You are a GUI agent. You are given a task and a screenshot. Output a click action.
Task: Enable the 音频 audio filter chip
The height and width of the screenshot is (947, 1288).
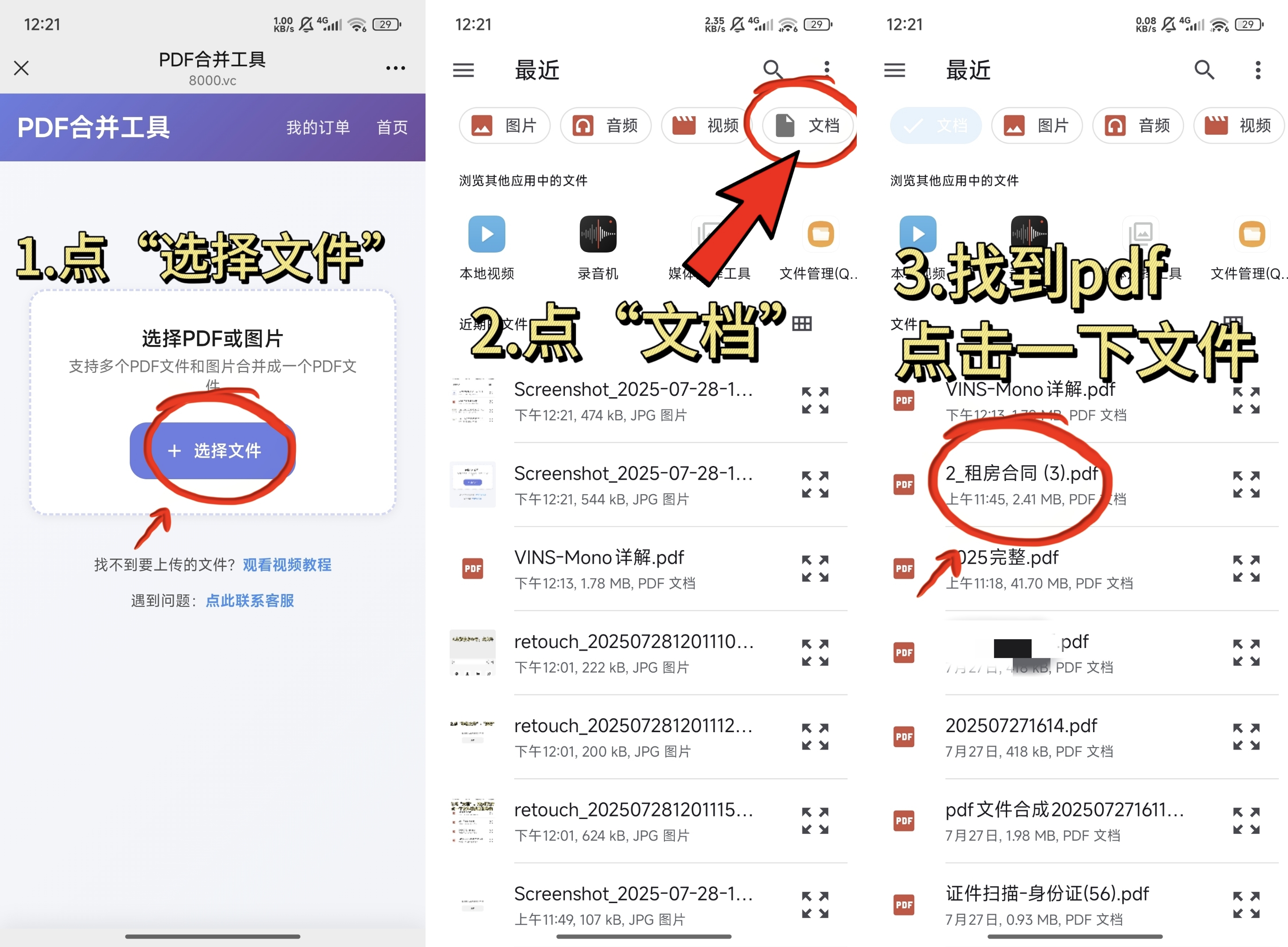click(x=606, y=125)
